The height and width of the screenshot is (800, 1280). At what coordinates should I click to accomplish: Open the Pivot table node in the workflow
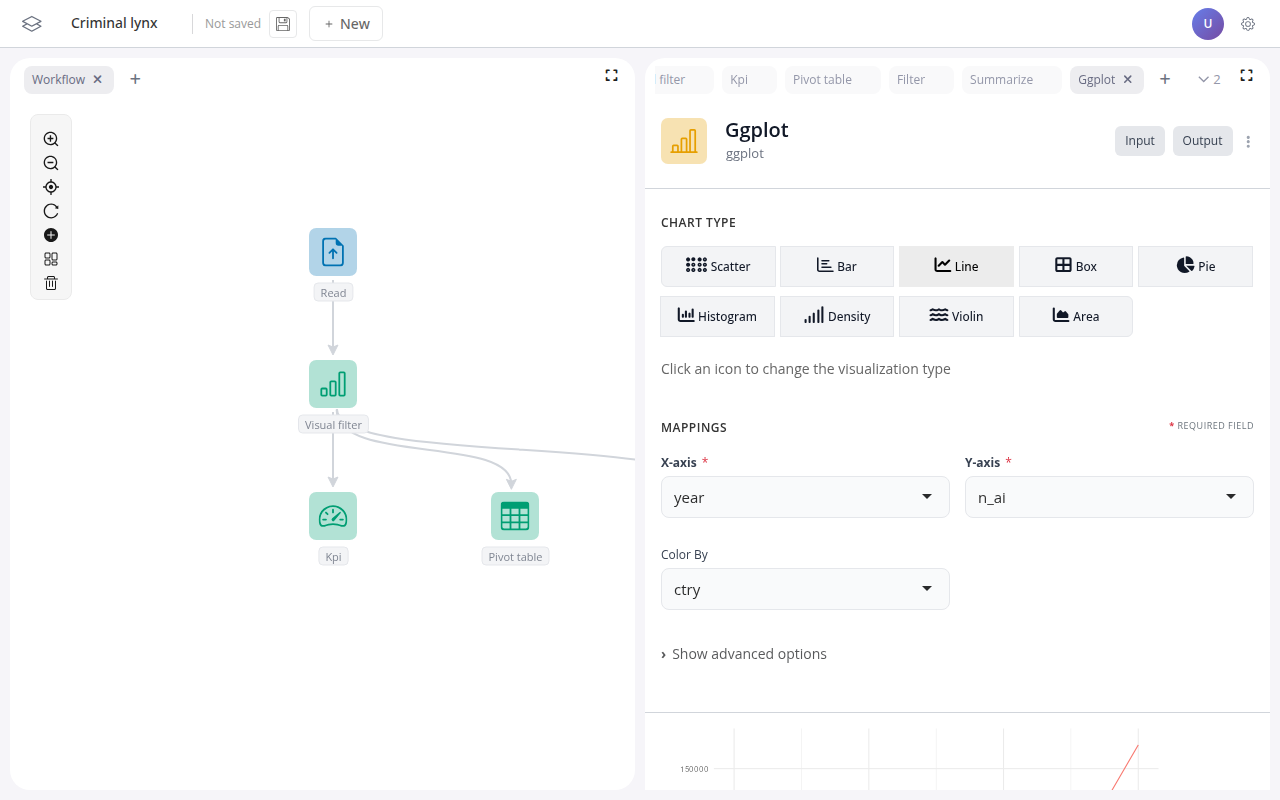[515, 516]
